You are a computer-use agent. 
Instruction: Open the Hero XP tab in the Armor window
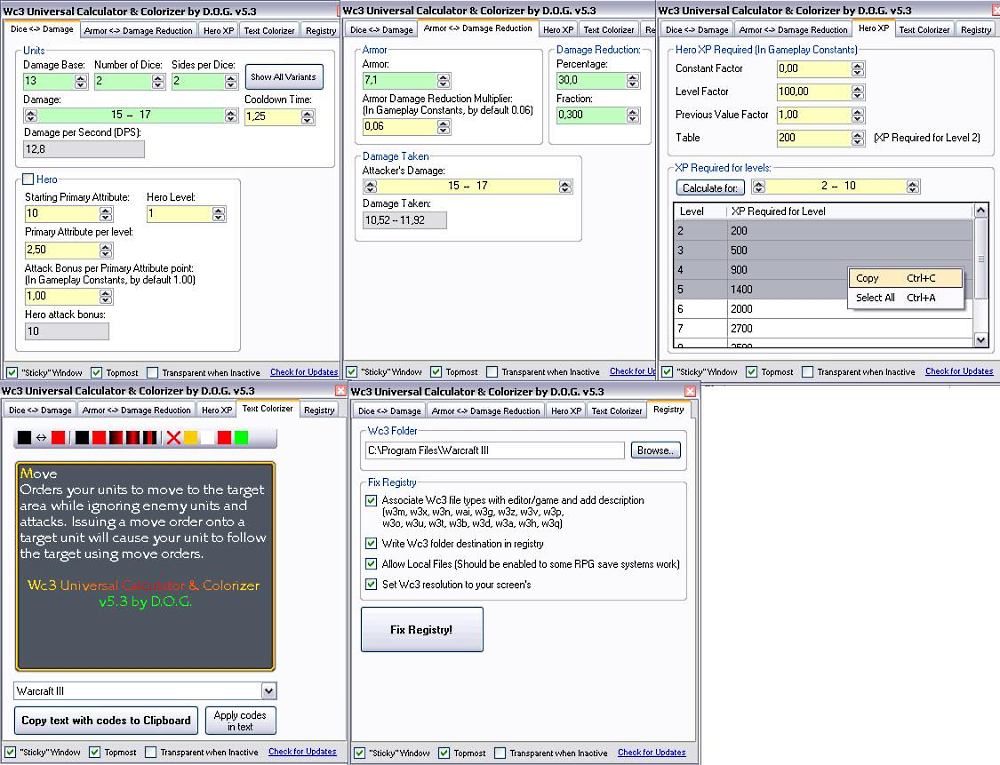point(558,29)
